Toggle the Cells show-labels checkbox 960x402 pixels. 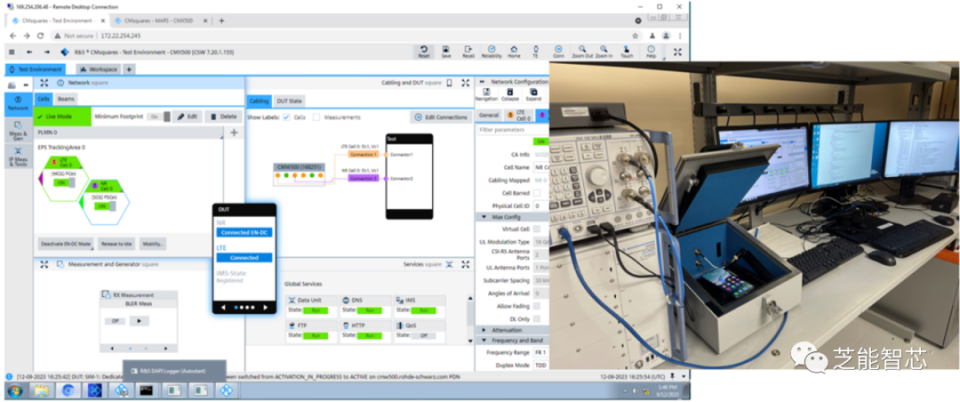(287, 117)
